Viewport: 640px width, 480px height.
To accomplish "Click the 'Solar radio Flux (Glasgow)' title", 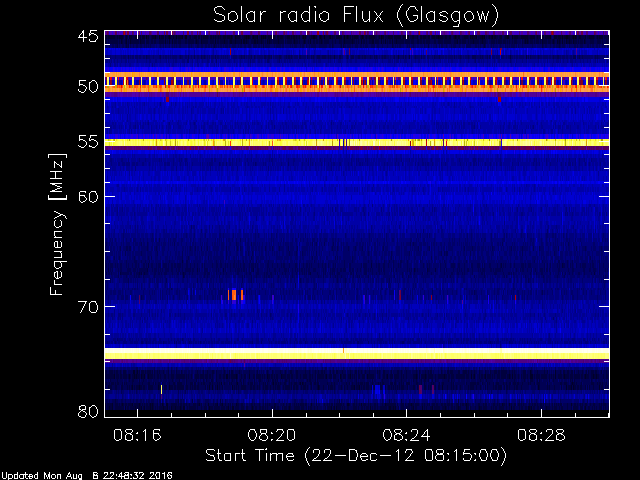I will [356, 16].
